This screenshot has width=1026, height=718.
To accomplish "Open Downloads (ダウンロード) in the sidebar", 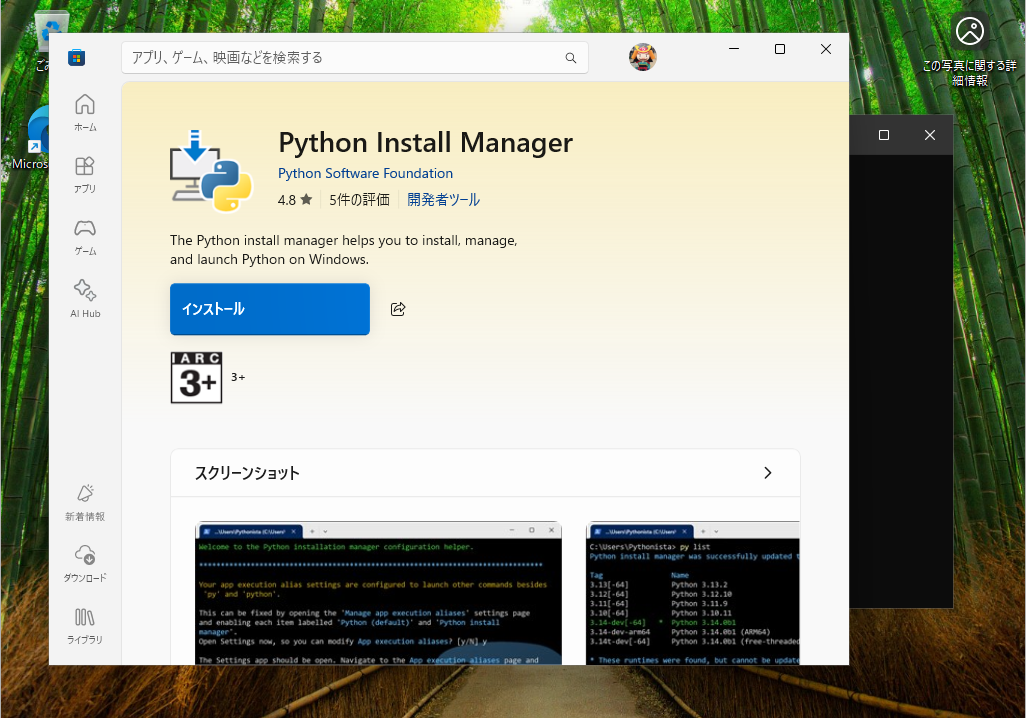I will pyautogui.click(x=85, y=564).
